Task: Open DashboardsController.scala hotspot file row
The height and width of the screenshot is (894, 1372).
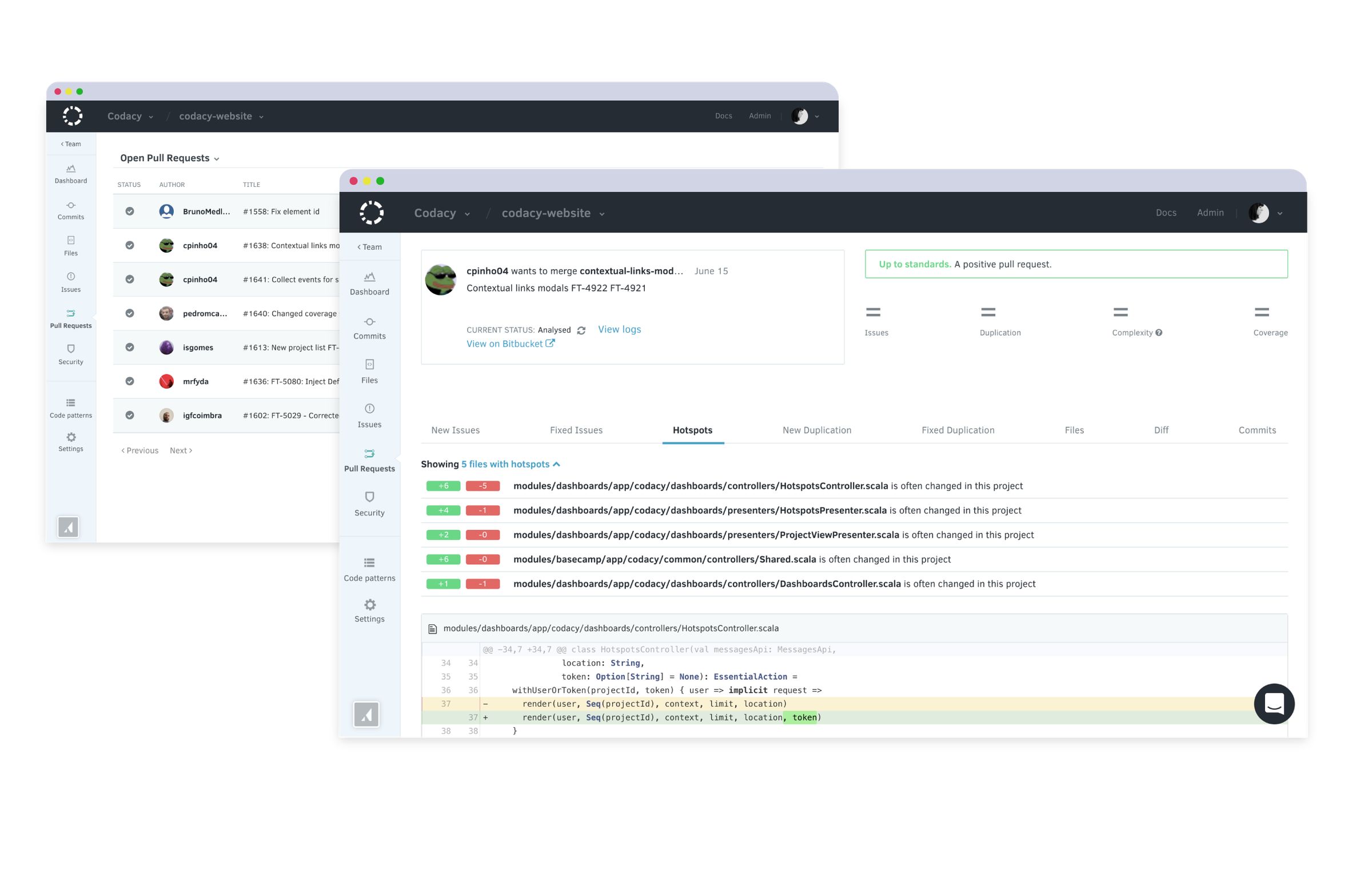Action: pyautogui.click(x=854, y=584)
